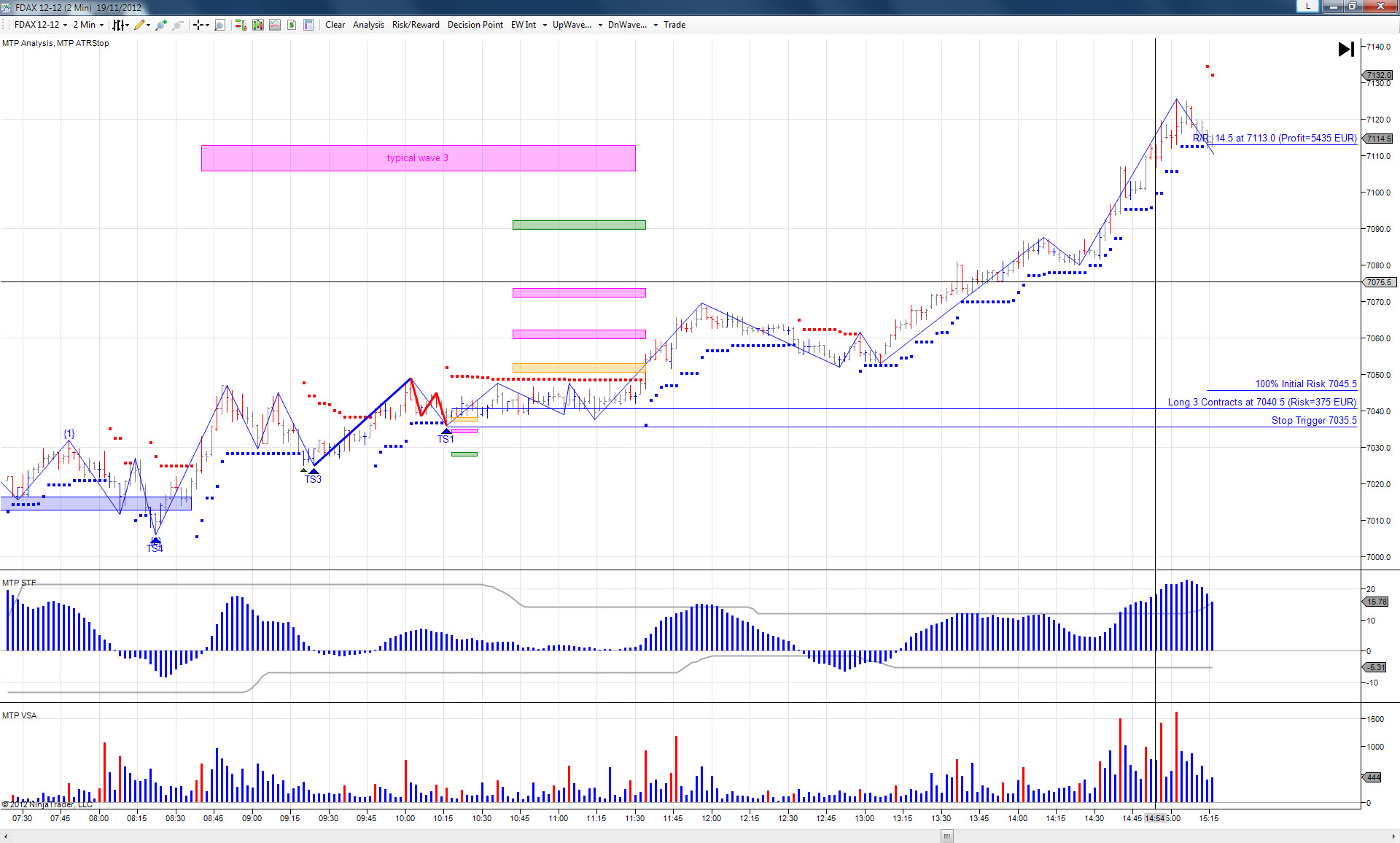Image resolution: width=1400 pixels, height=843 pixels.
Task: Click the Risk/Reward button
Action: tap(416, 25)
